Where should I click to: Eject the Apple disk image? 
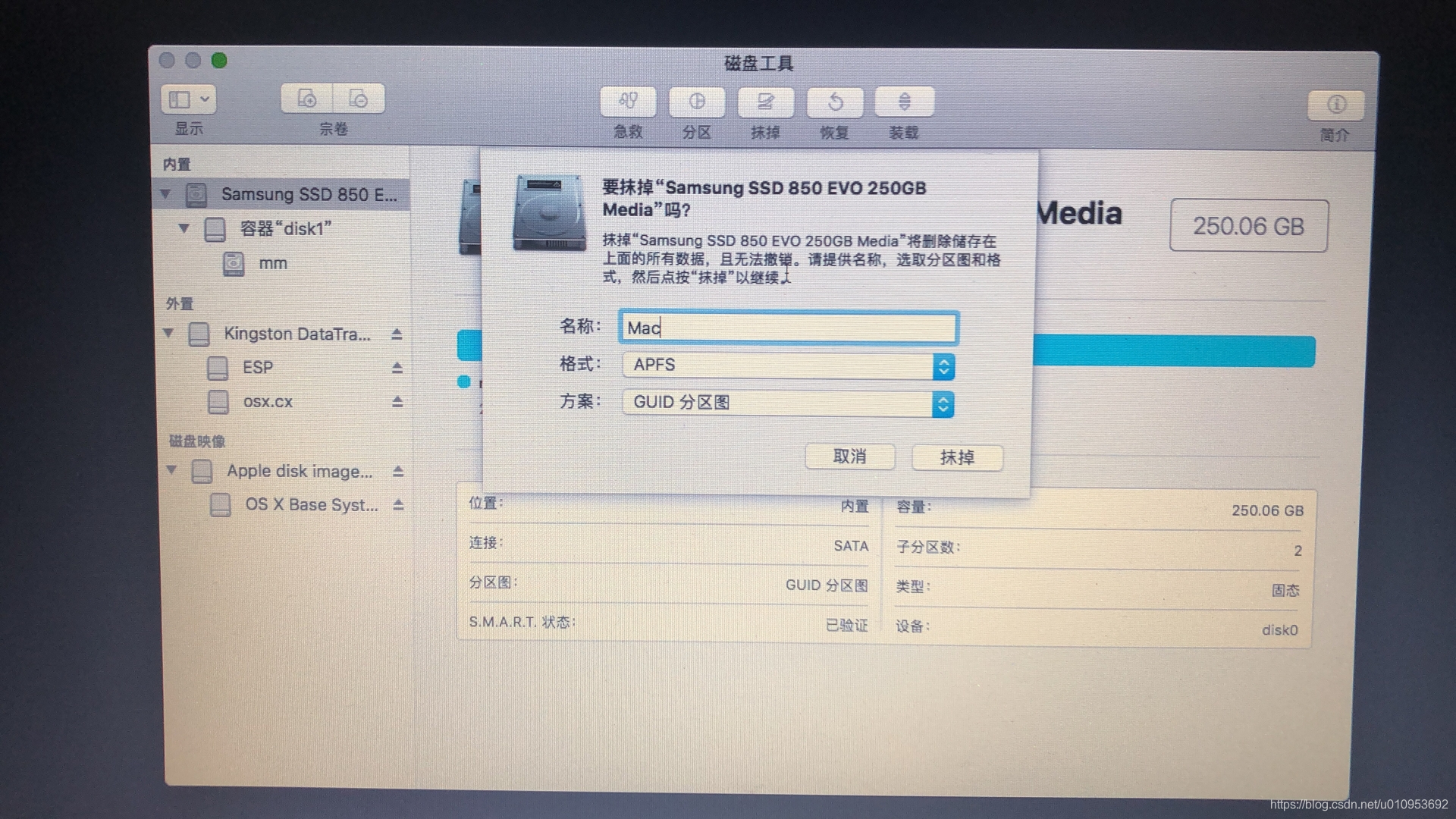point(397,471)
